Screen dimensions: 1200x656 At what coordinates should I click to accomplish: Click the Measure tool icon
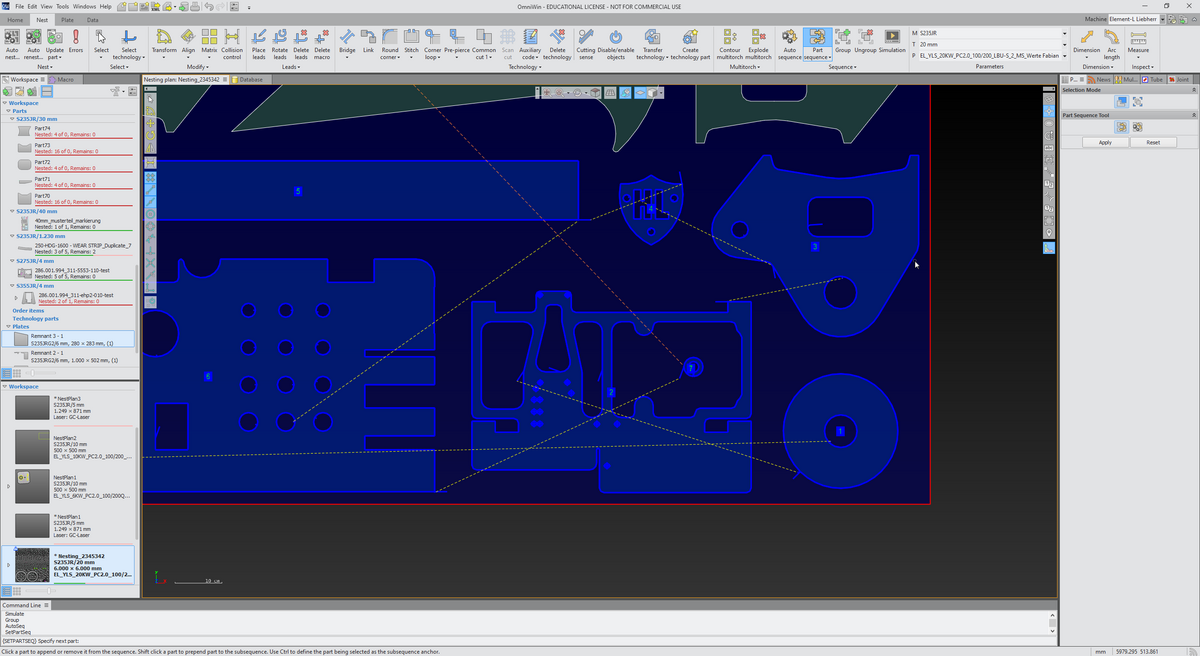point(1138,36)
